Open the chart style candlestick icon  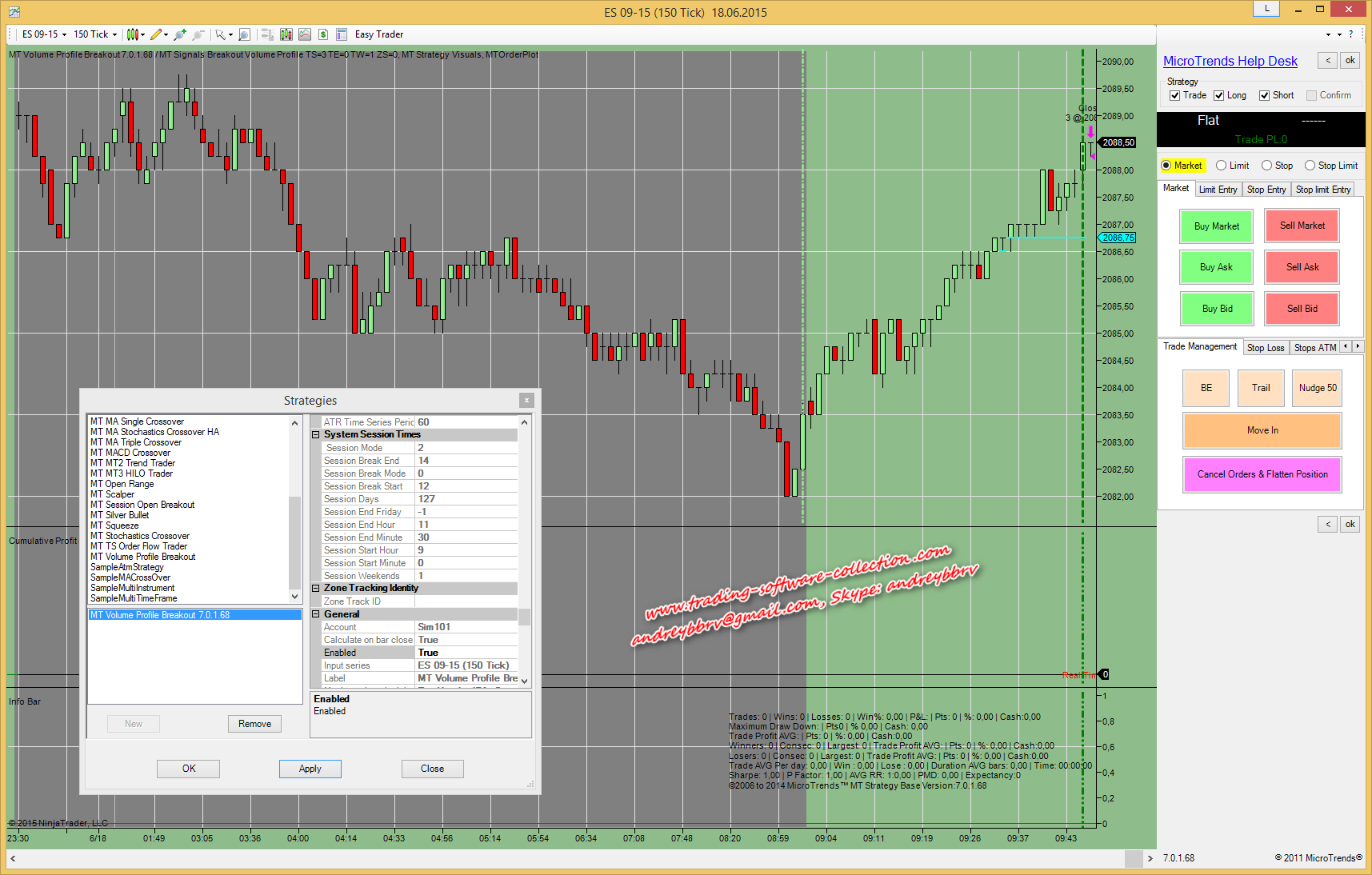click(x=133, y=34)
